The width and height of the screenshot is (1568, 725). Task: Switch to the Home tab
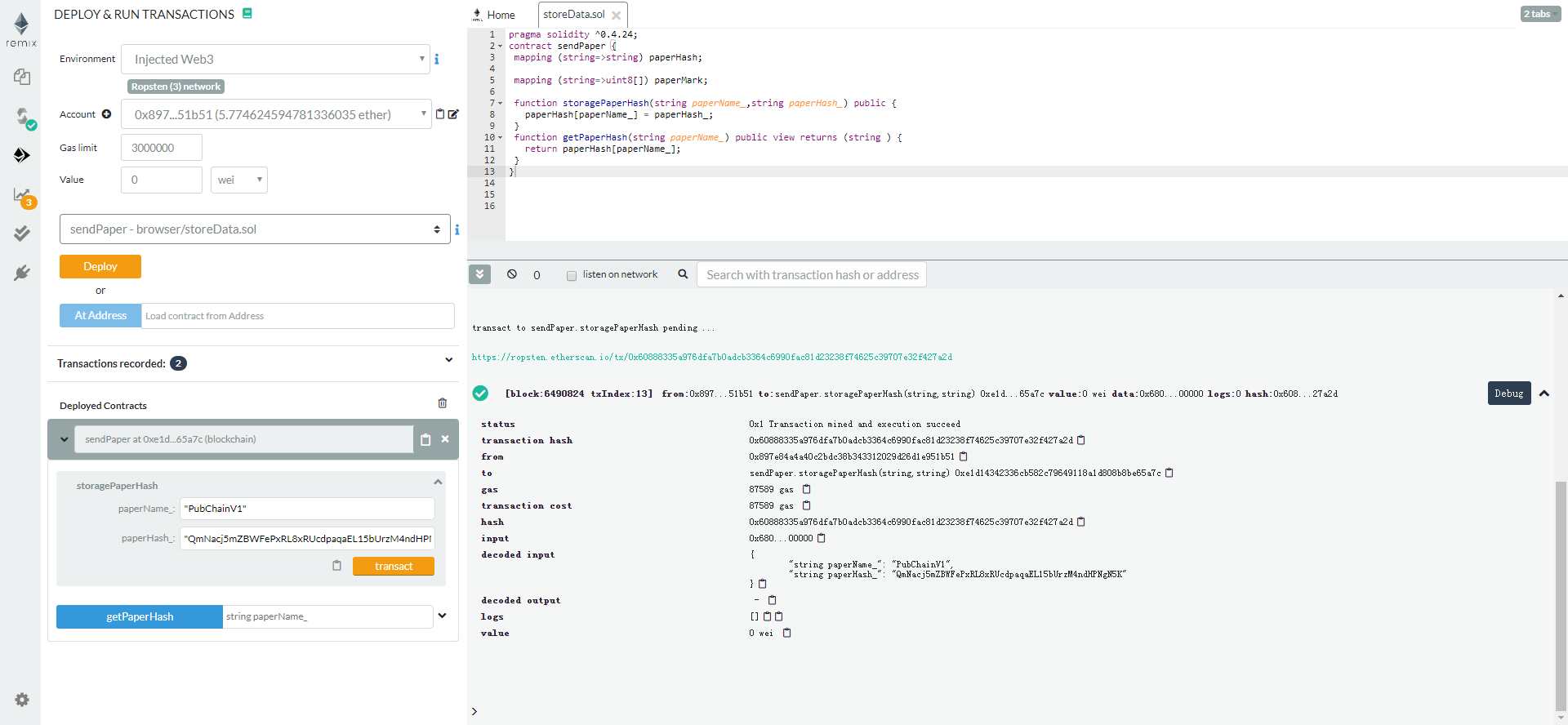coord(494,15)
